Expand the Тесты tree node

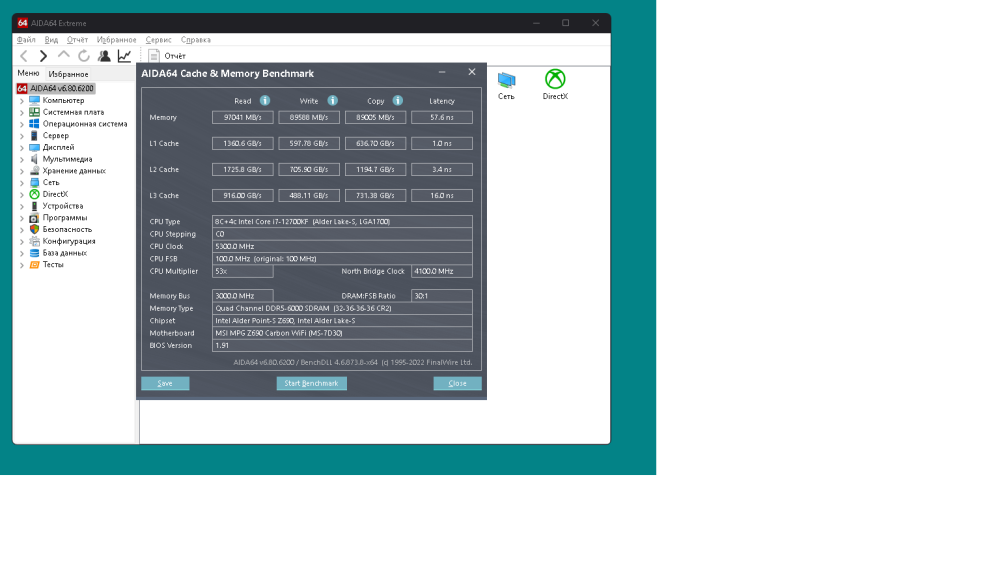pyautogui.click(x=22, y=265)
